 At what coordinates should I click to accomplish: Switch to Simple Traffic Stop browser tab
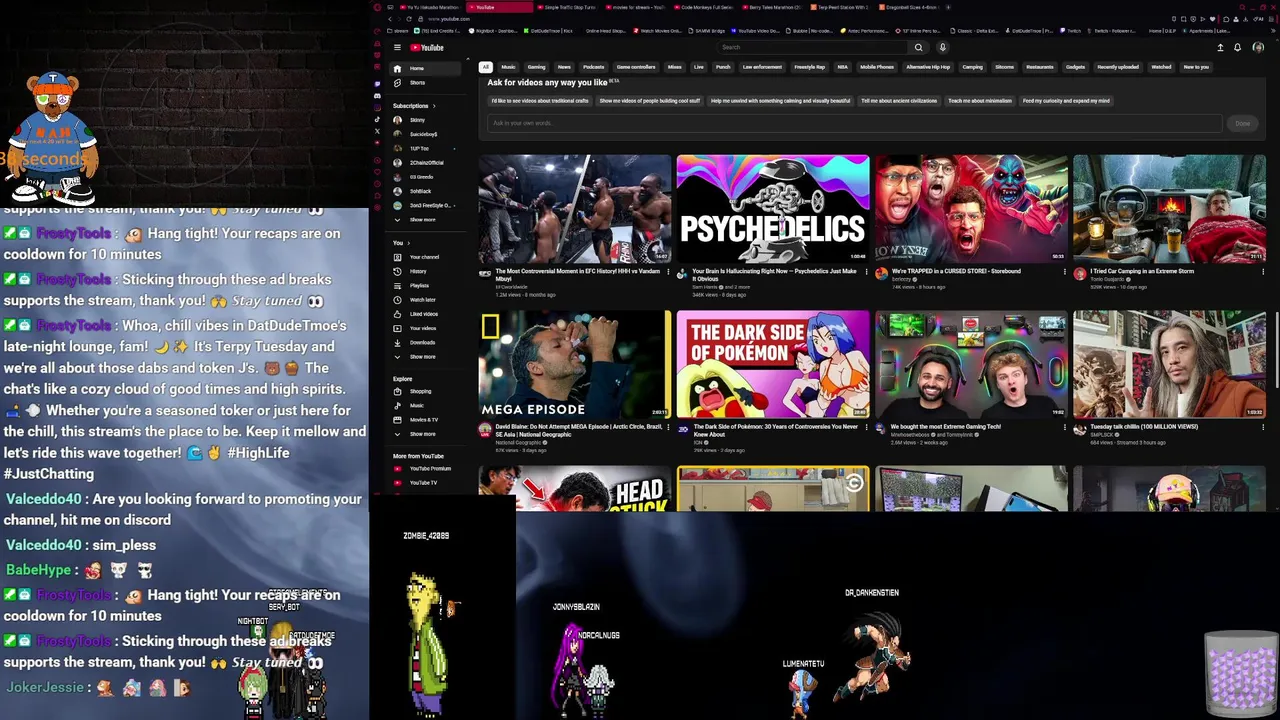click(567, 7)
